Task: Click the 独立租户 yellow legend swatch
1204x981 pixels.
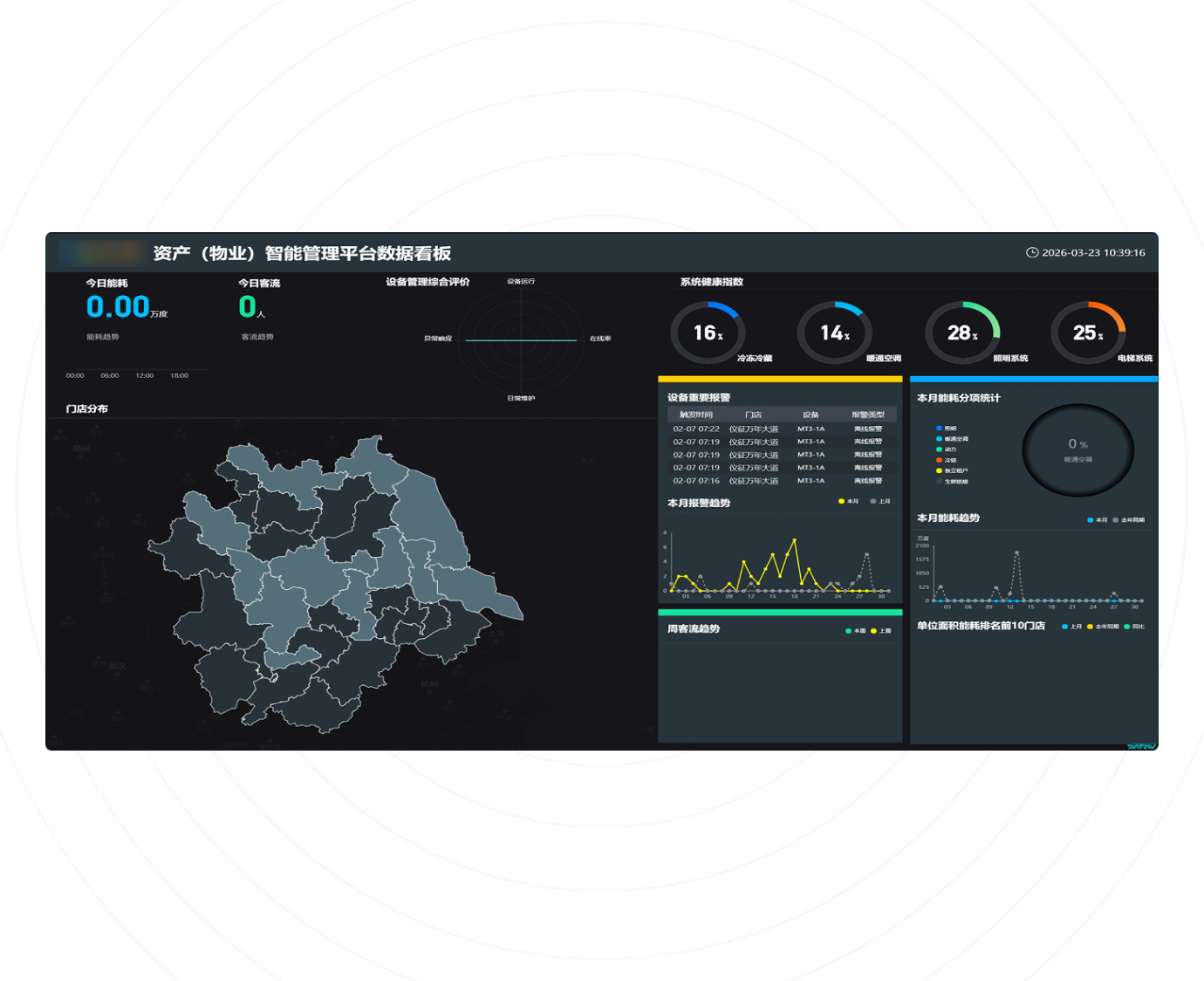Action: pyautogui.click(x=940, y=470)
